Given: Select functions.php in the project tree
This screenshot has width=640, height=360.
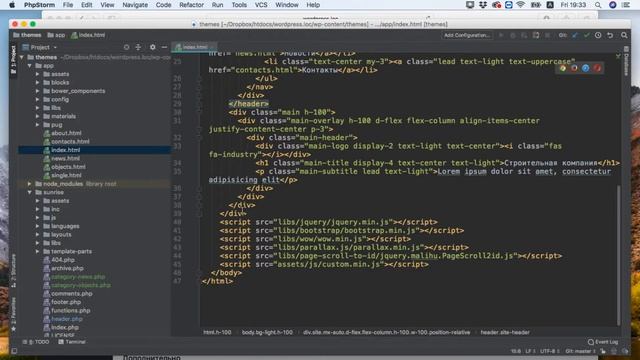Looking at the screenshot, I should coord(71,311).
